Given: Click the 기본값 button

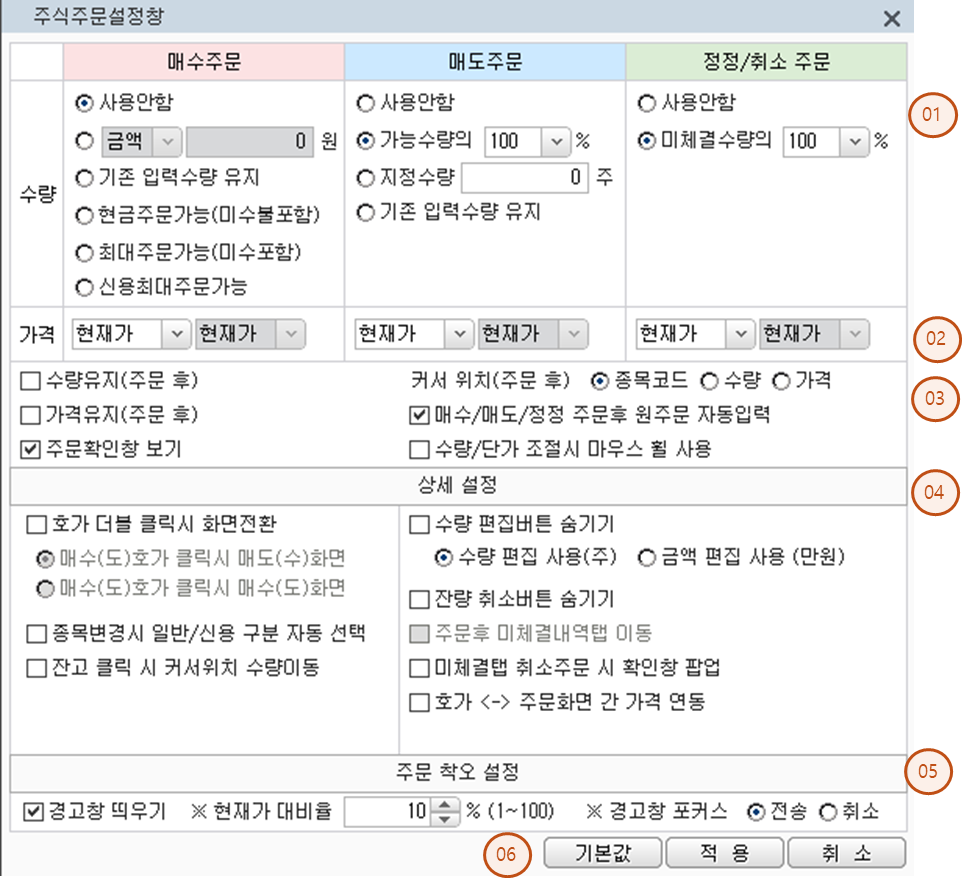Looking at the screenshot, I should (x=602, y=853).
